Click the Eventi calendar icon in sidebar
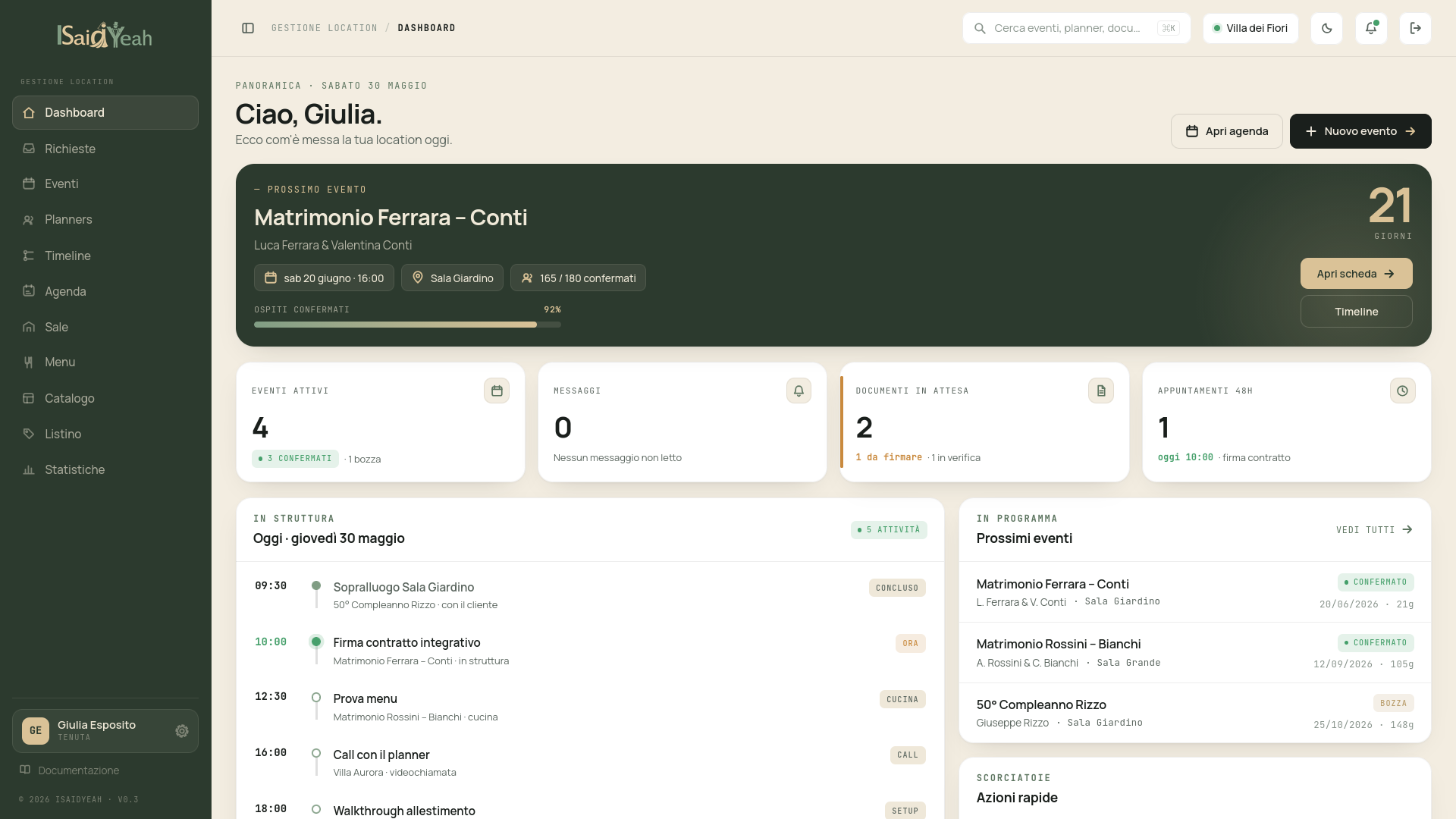 29,184
